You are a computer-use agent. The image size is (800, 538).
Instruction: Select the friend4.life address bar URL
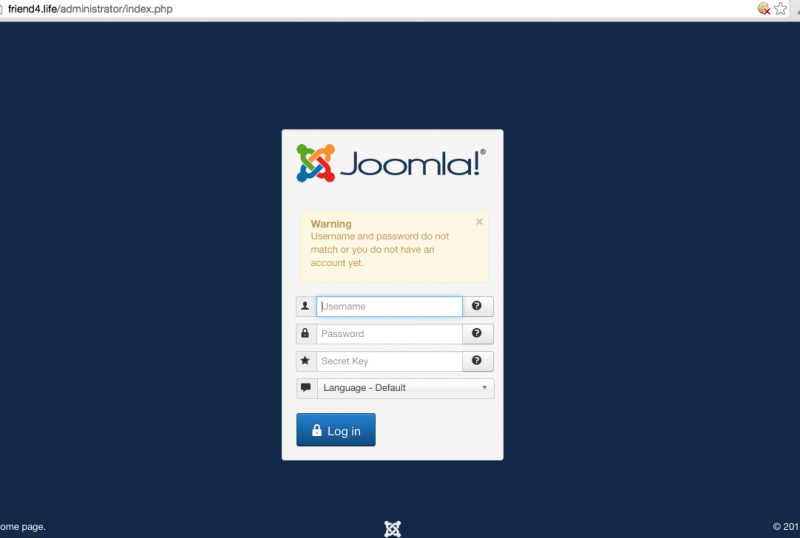90,9
